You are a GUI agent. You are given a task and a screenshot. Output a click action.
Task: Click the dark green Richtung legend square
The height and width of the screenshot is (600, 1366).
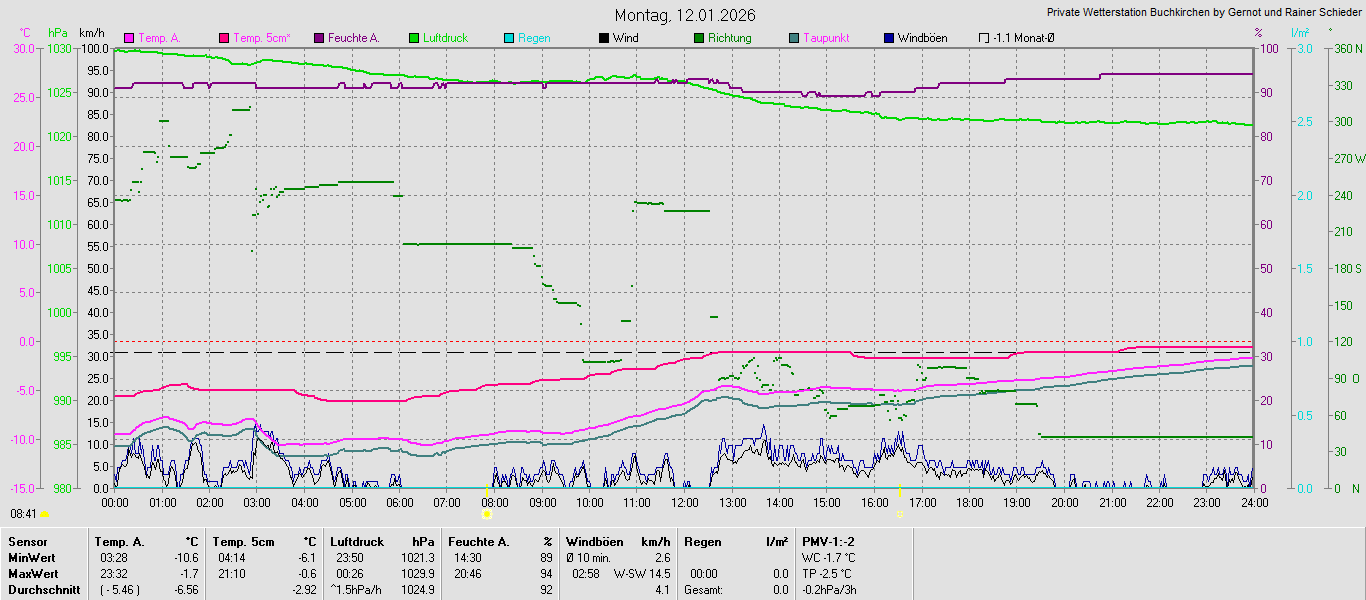[698, 38]
